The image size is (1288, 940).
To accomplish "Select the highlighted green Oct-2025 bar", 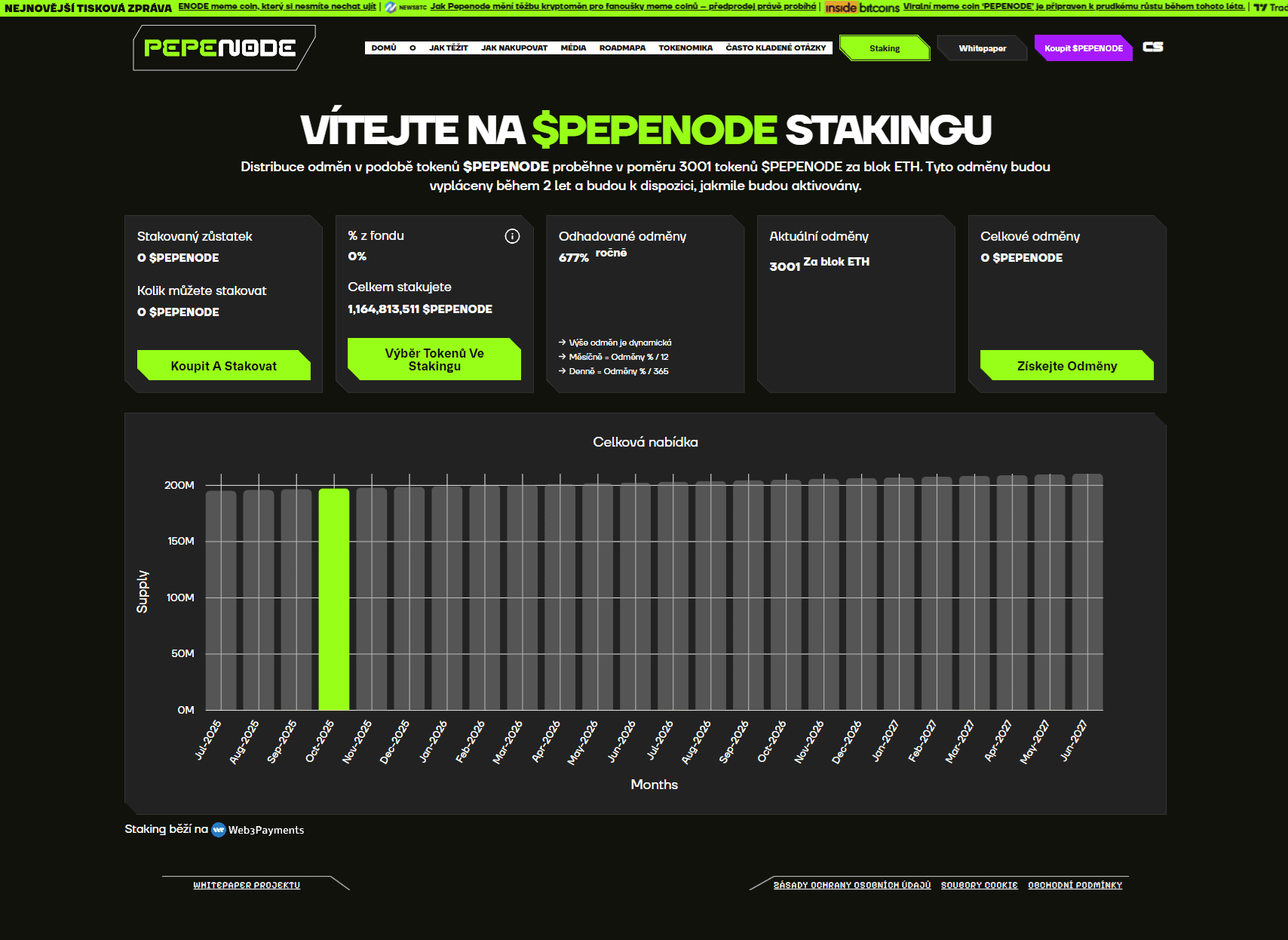I will point(333,599).
